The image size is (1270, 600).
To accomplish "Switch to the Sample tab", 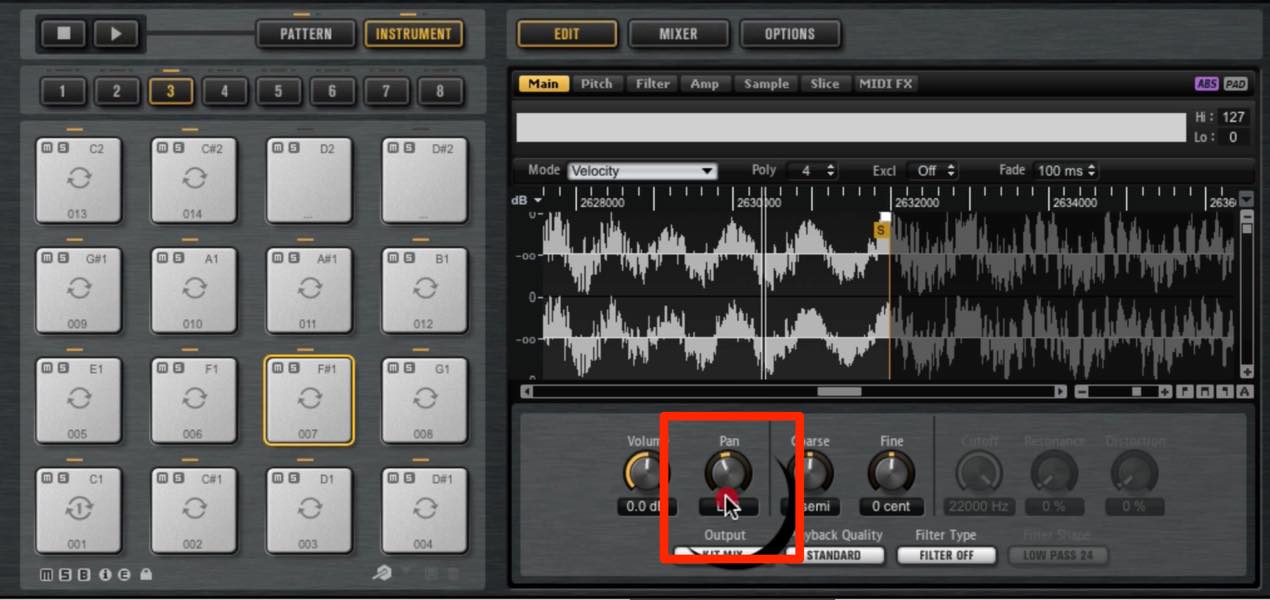I will coord(767,84).
